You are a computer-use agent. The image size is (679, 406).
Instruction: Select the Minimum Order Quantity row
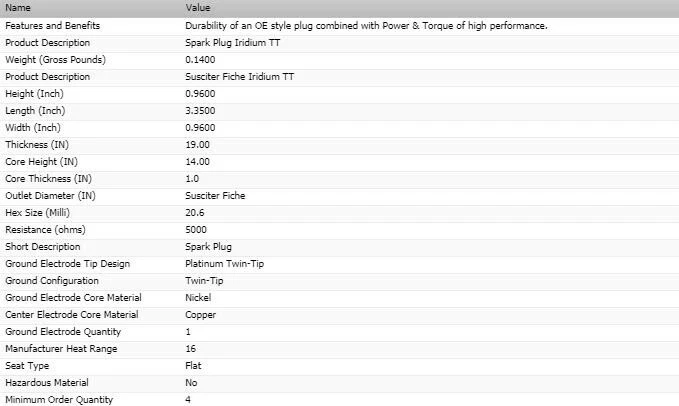click(340, 400)
